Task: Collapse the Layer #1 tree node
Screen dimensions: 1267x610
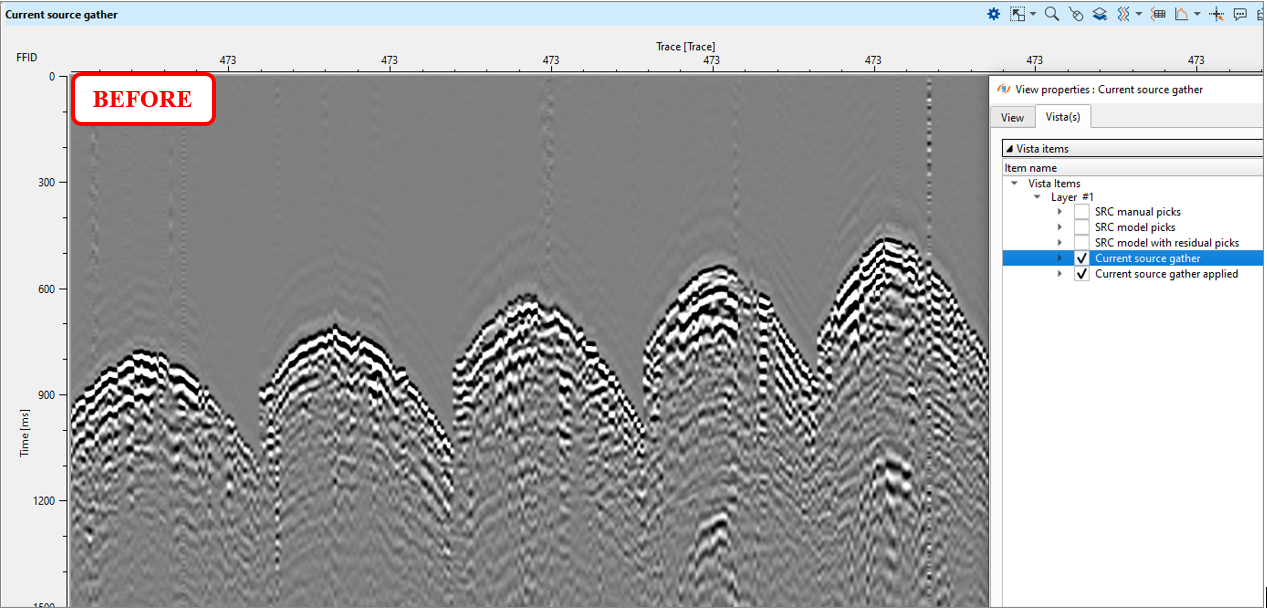Action: (x=1038, y=197)
